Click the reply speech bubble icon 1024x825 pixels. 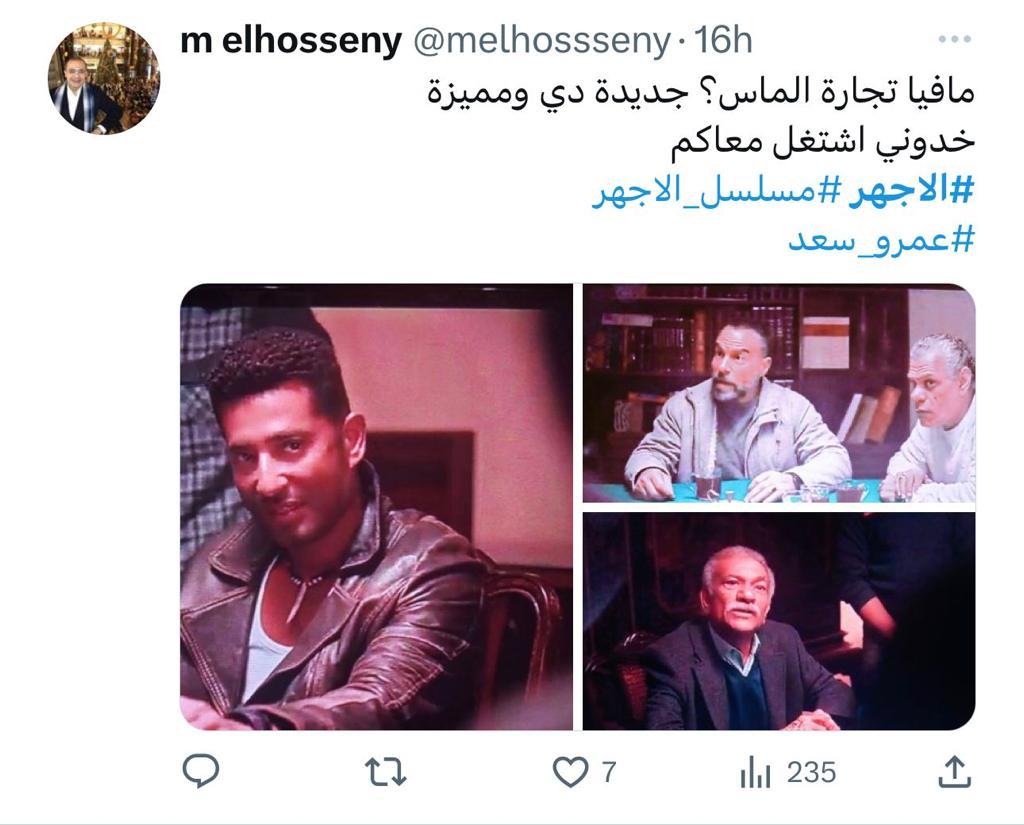(200, 771)
